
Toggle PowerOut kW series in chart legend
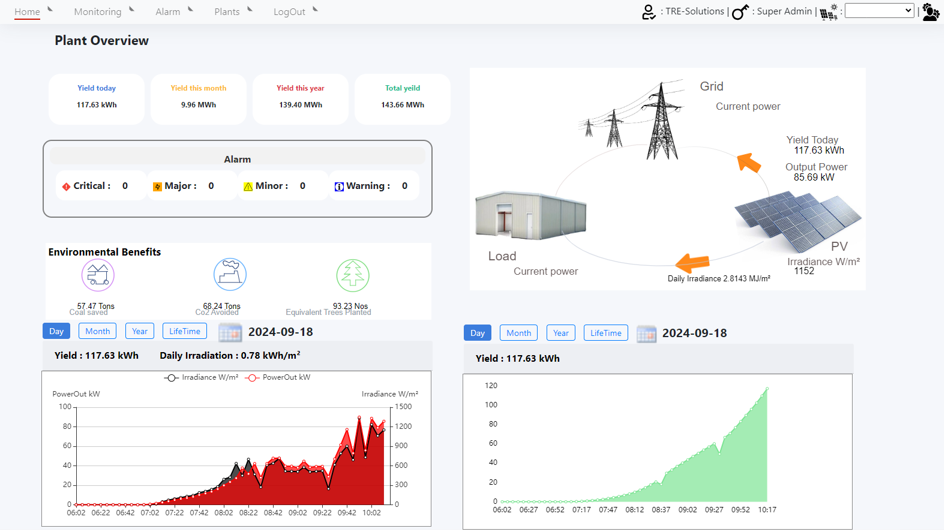pyautogui.click(x=279, y=378)
